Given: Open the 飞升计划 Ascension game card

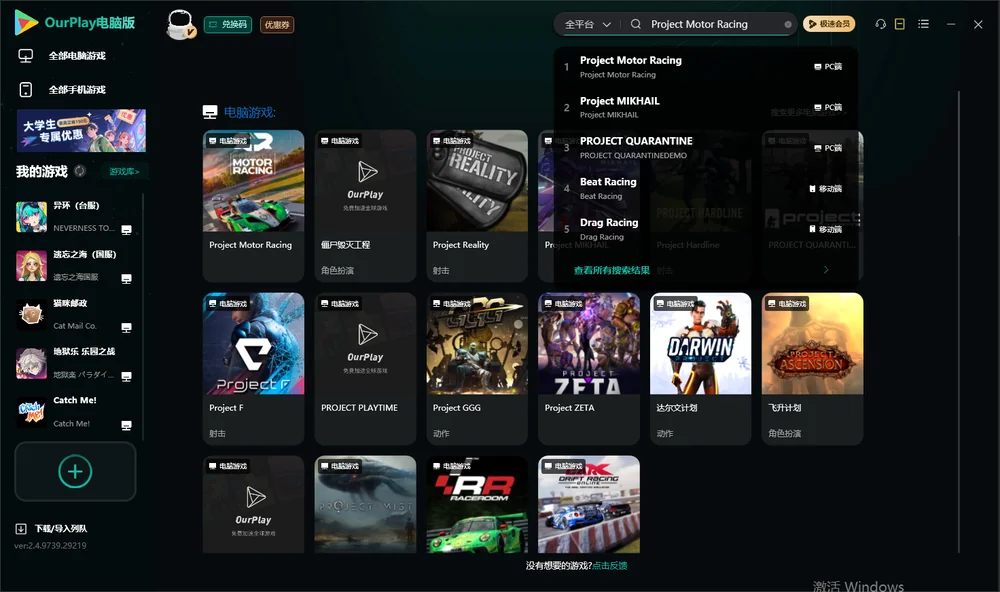Looking at the screenshot, I should click(812, 369).
